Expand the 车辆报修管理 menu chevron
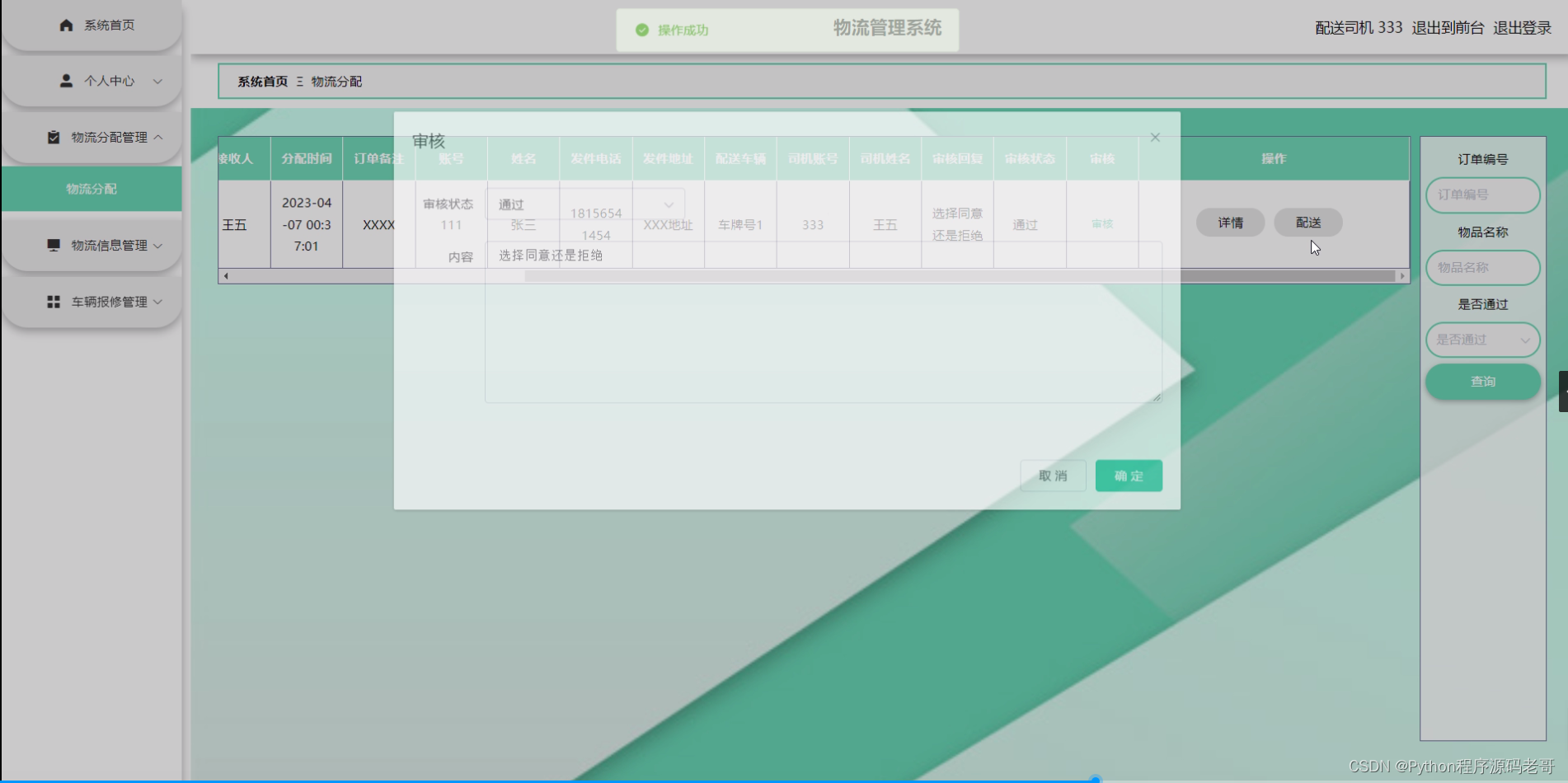Image resolution: width=1568 pixels, height=783 pixels. click(x=157, y=302)
